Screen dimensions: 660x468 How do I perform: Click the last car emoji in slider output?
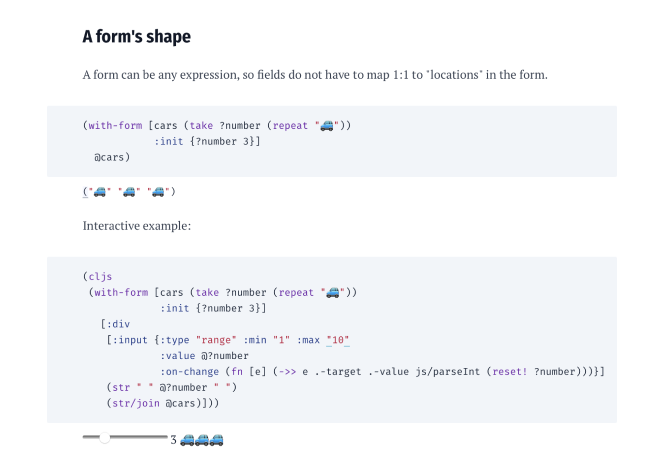215,439
